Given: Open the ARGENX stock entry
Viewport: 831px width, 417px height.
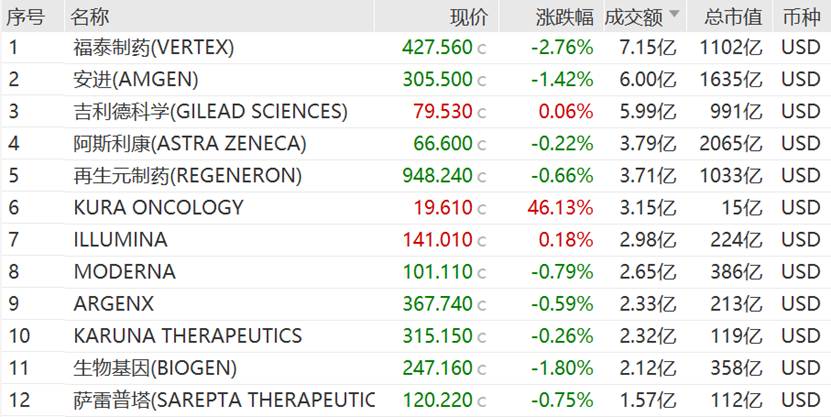Looking at the screenshot, I should pyautogui.click(x=112, y=303).
